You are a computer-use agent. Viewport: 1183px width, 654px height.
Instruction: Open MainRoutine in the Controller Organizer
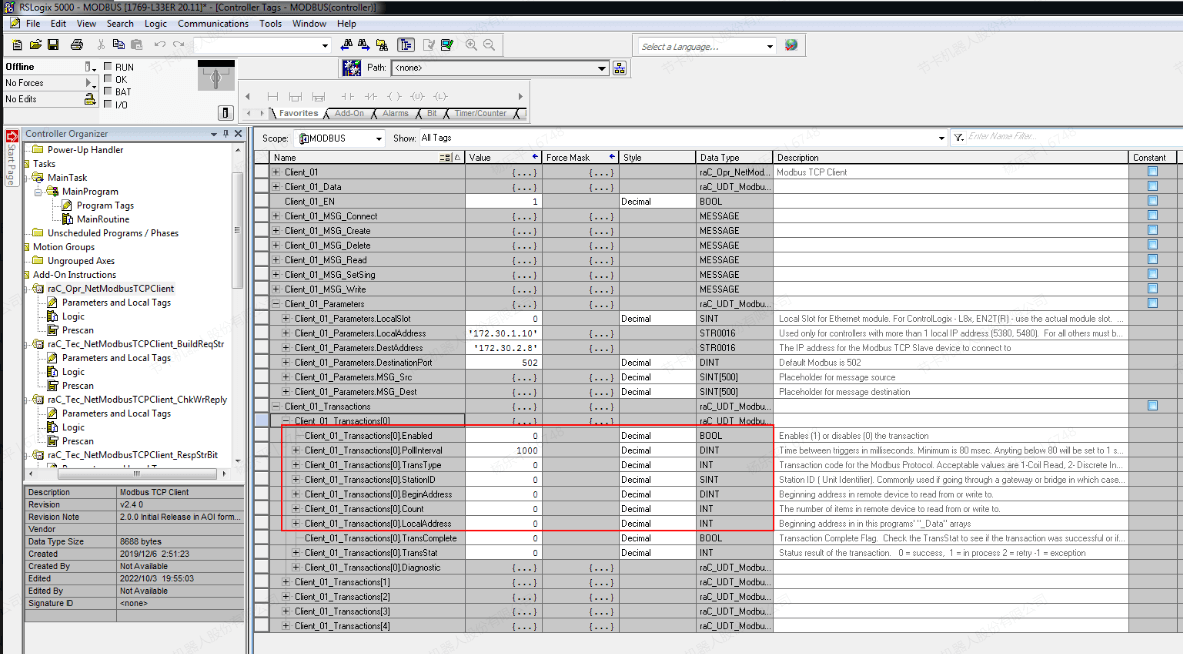pos(102,219)
